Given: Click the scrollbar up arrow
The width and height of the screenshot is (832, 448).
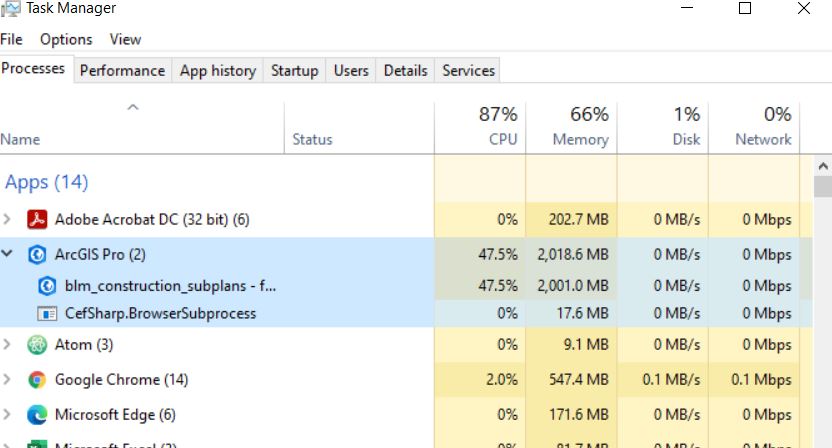Looking at the screenshot, I should tap(823, 167).
